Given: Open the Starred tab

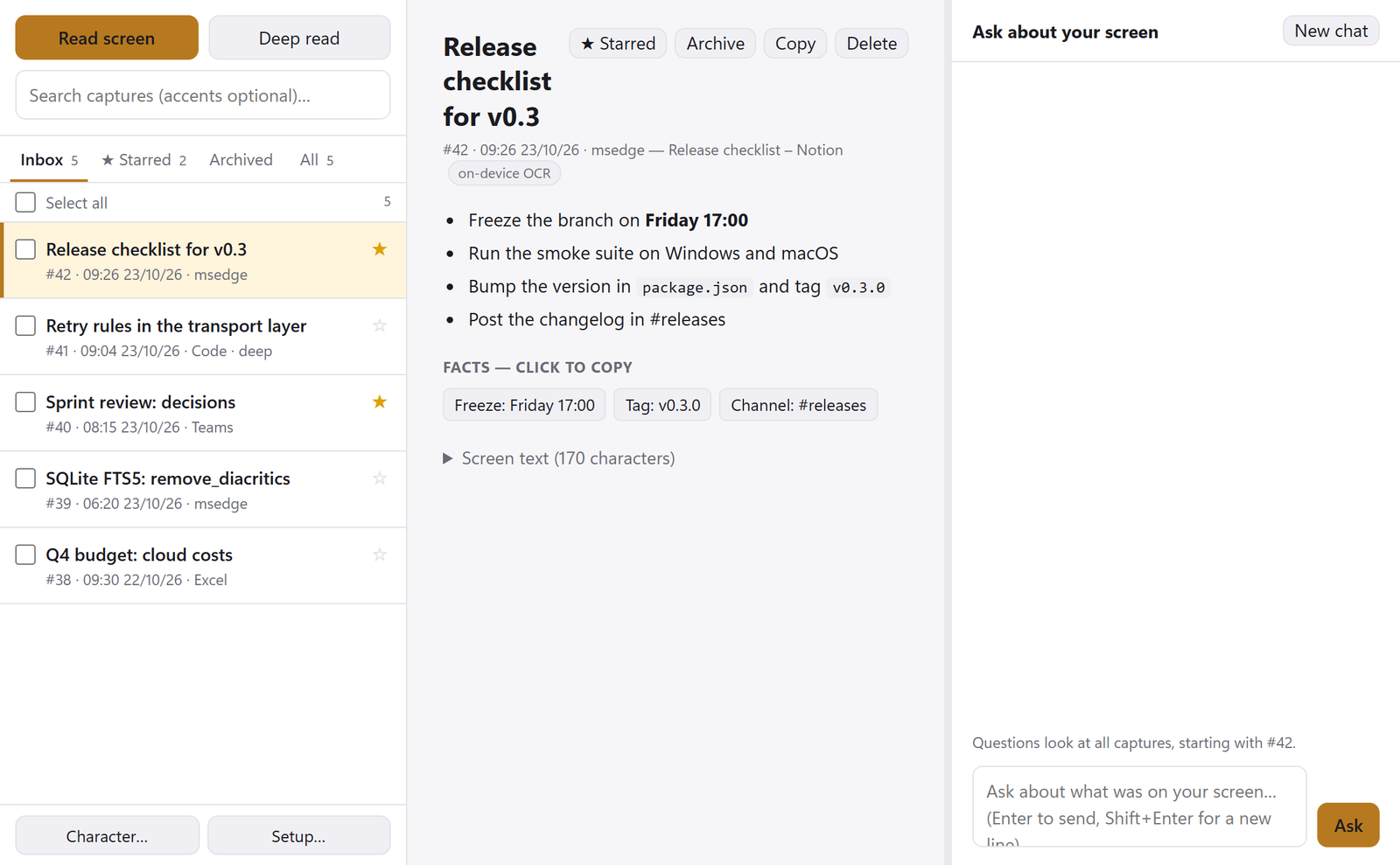Looking at the screenshot, I should coord(143,160).
